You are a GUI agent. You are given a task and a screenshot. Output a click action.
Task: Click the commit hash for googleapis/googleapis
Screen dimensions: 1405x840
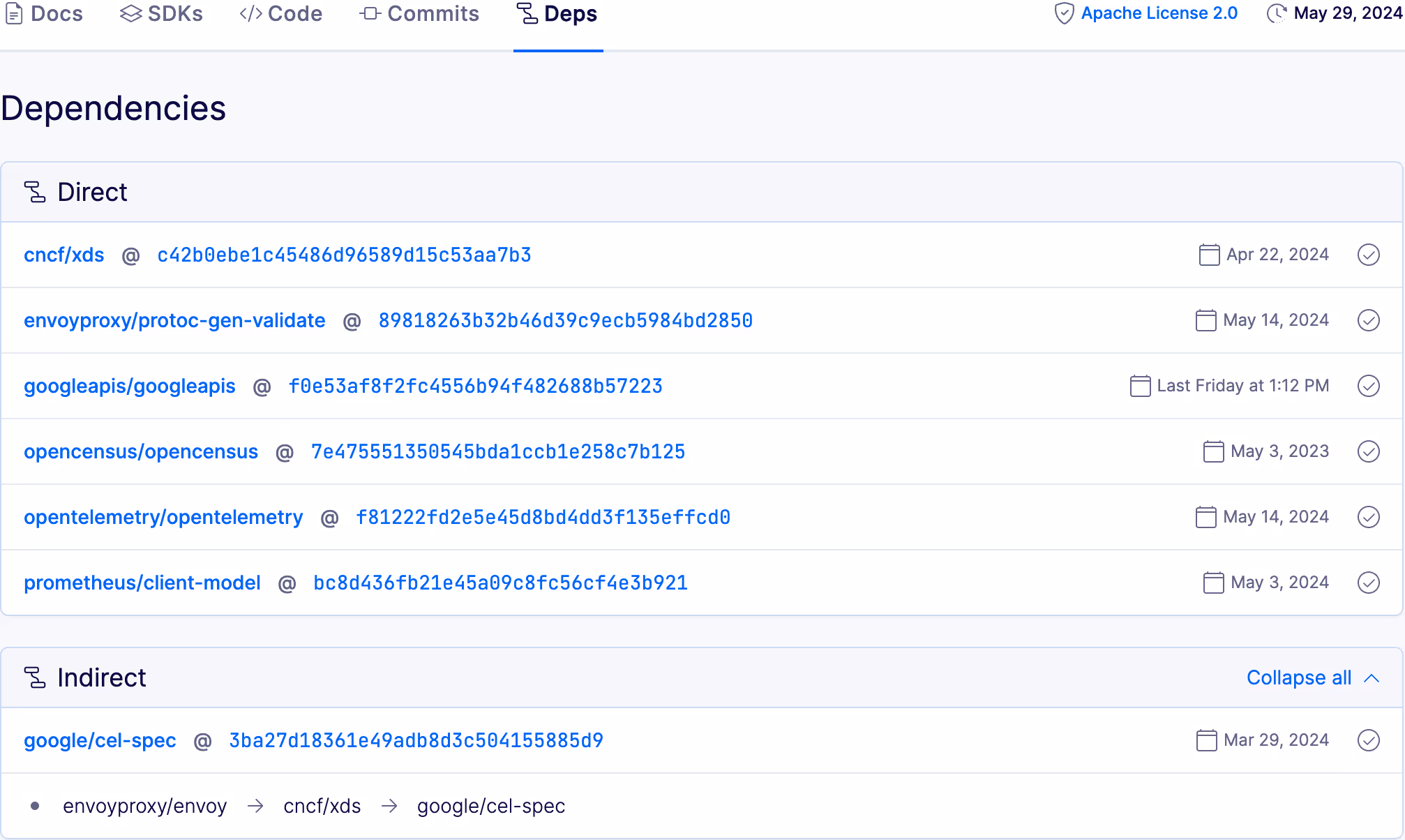click(476, 386)
